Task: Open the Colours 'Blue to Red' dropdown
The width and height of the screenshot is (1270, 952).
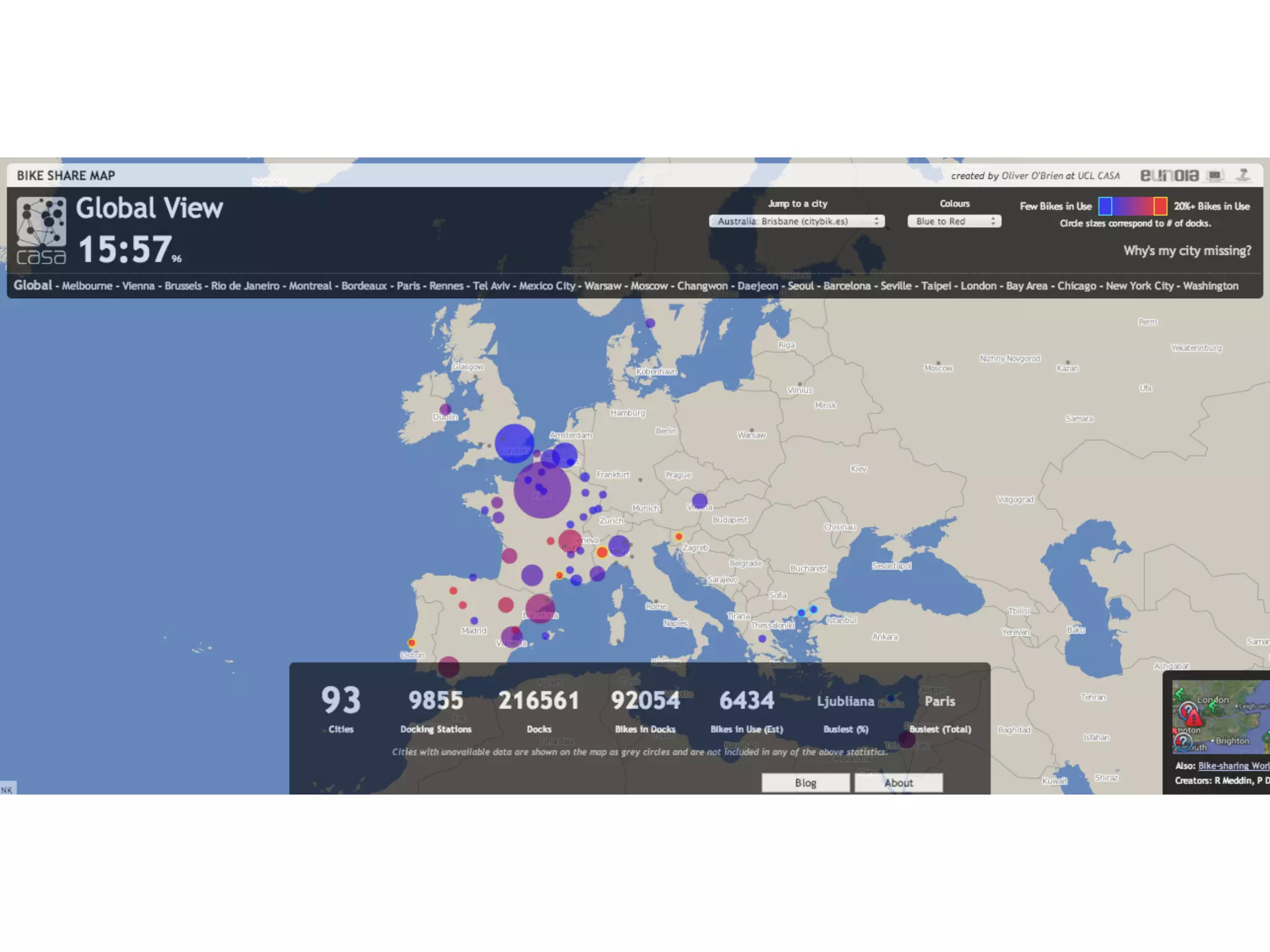Action: (x=954, y=221)
